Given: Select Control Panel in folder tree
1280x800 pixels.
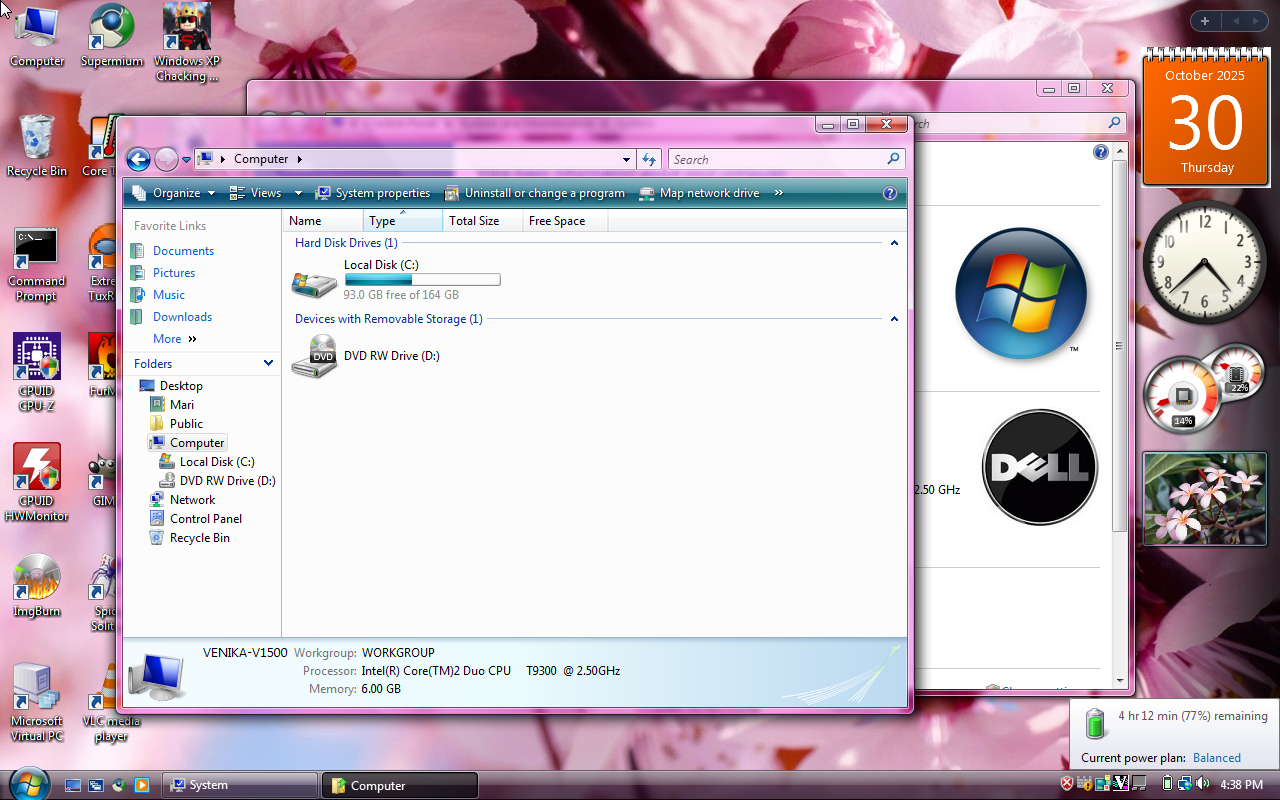Looking at the screenshot, I should click(205, 519).
